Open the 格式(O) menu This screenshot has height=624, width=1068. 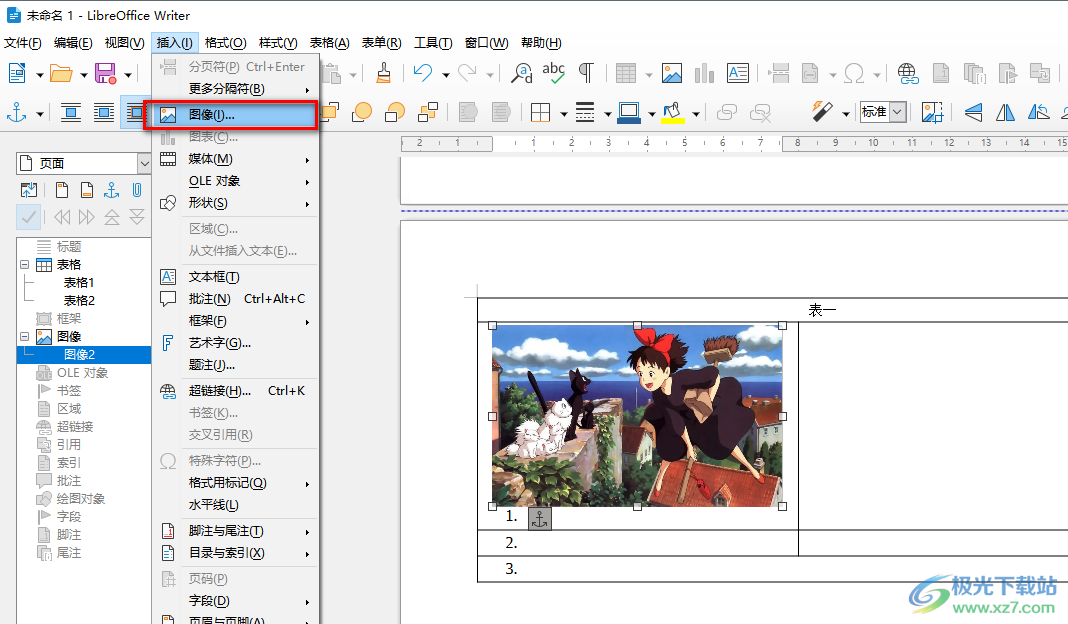coord(225,43)
